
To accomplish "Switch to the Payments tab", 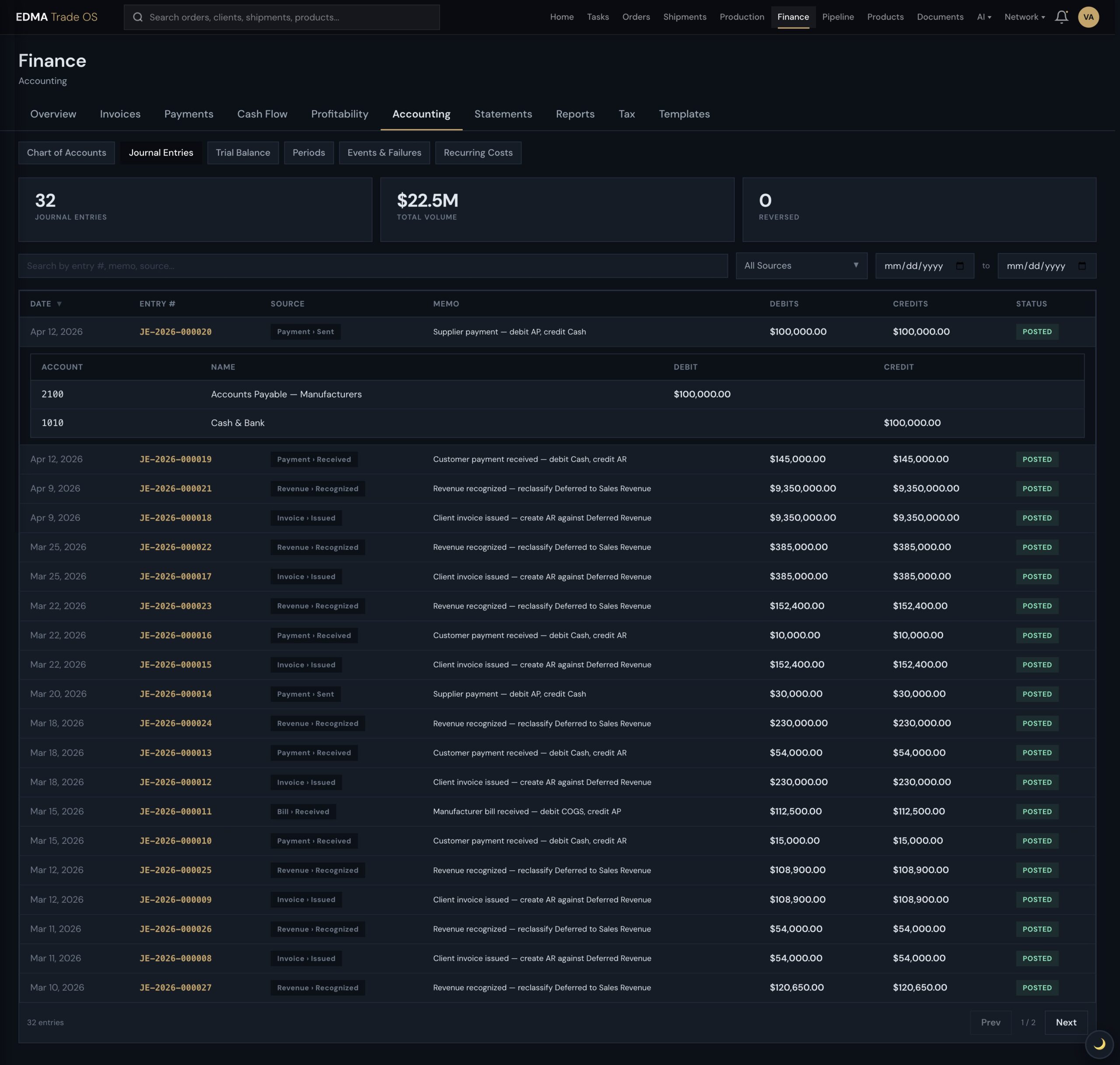I will point(189,114).
